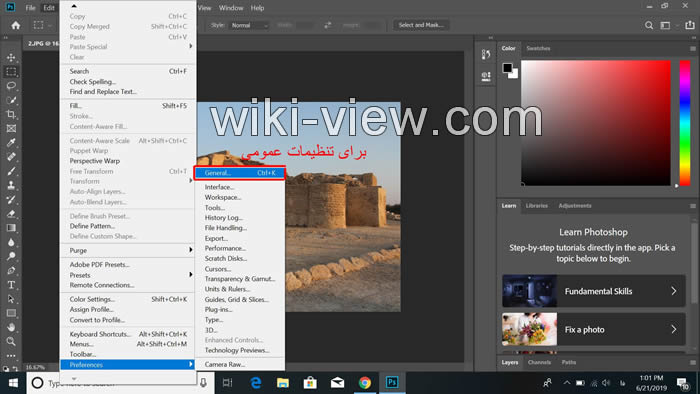
Task: Select the Eyedropper tool
Action: (x=11, y=143)
